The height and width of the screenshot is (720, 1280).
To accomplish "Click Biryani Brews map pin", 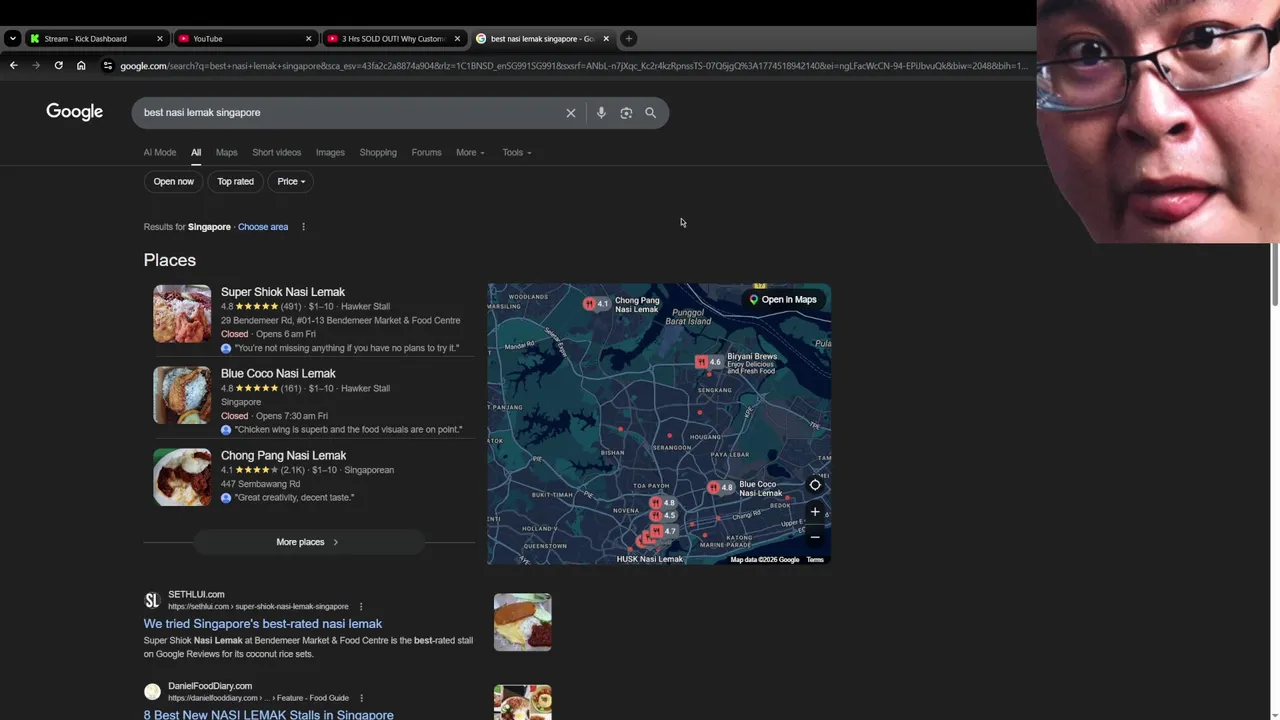I will click(709, 362).
